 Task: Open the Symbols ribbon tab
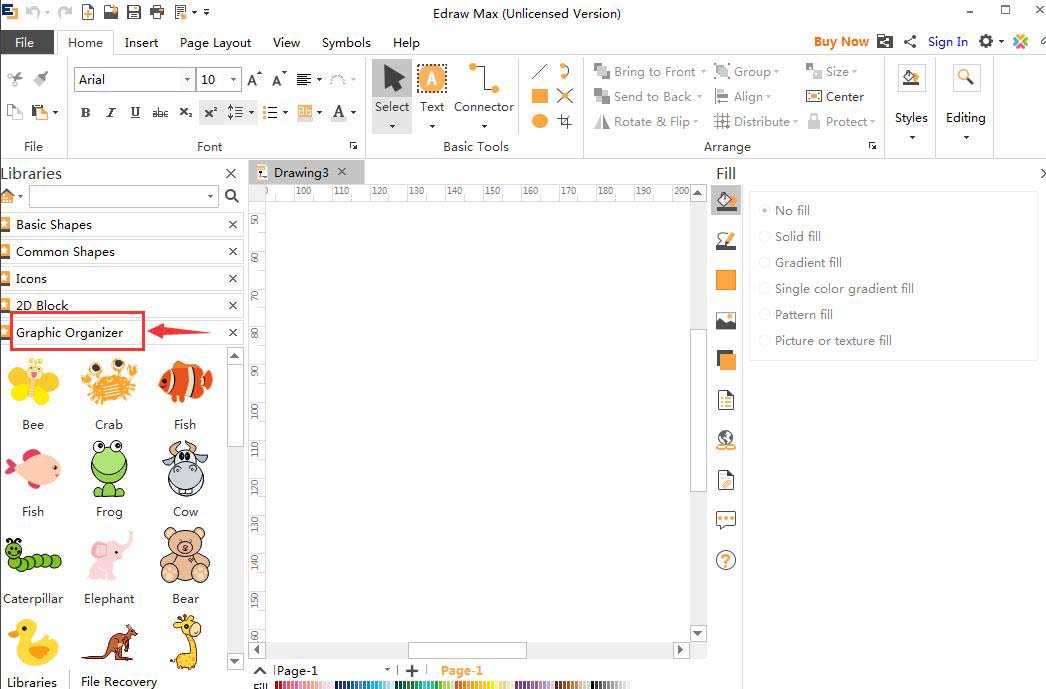tap(346, 42)
